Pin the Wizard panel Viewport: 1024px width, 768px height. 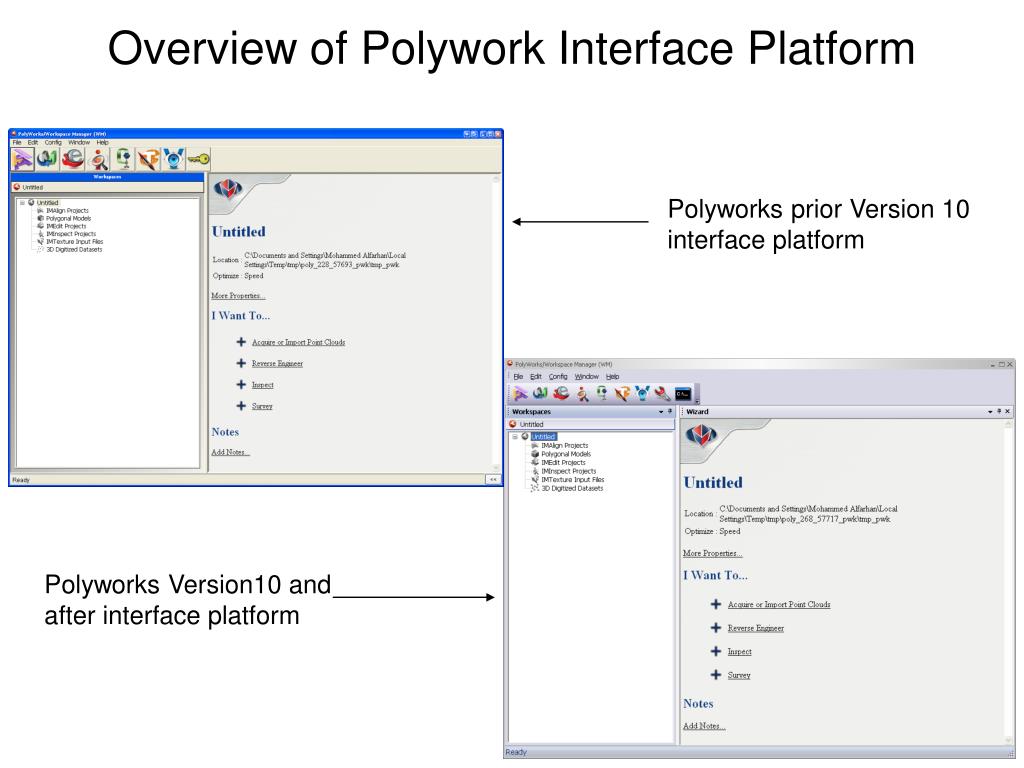999,411
